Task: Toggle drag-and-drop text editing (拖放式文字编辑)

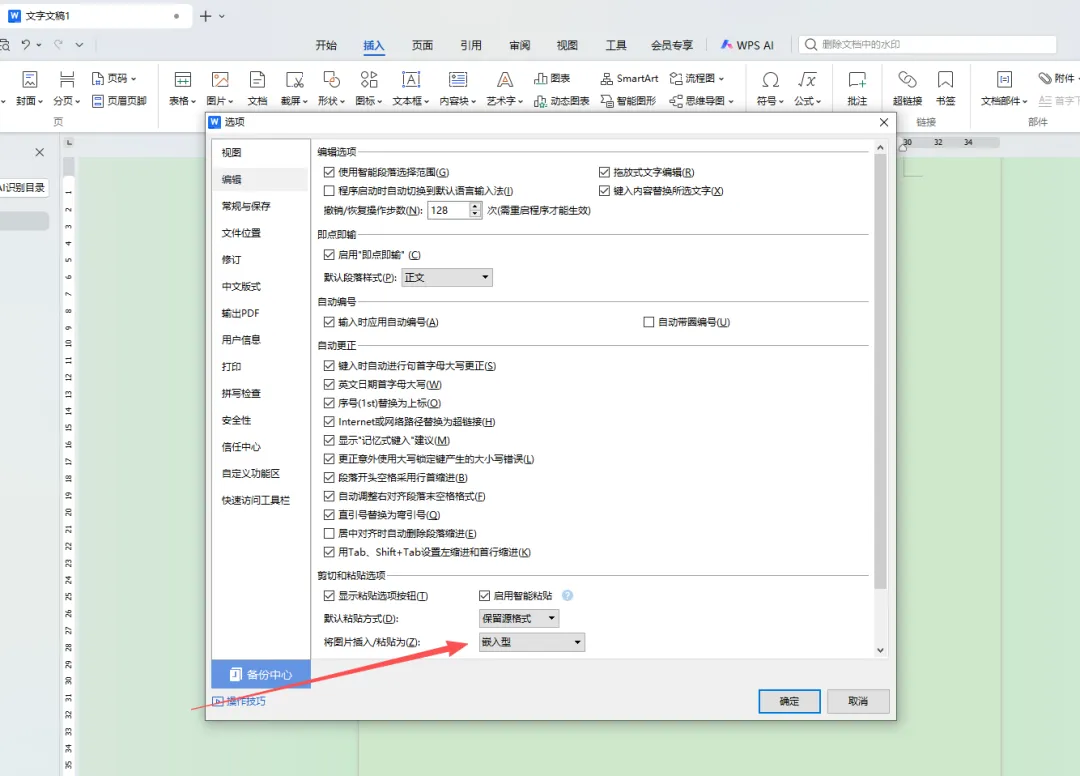Action: [604, 172]
